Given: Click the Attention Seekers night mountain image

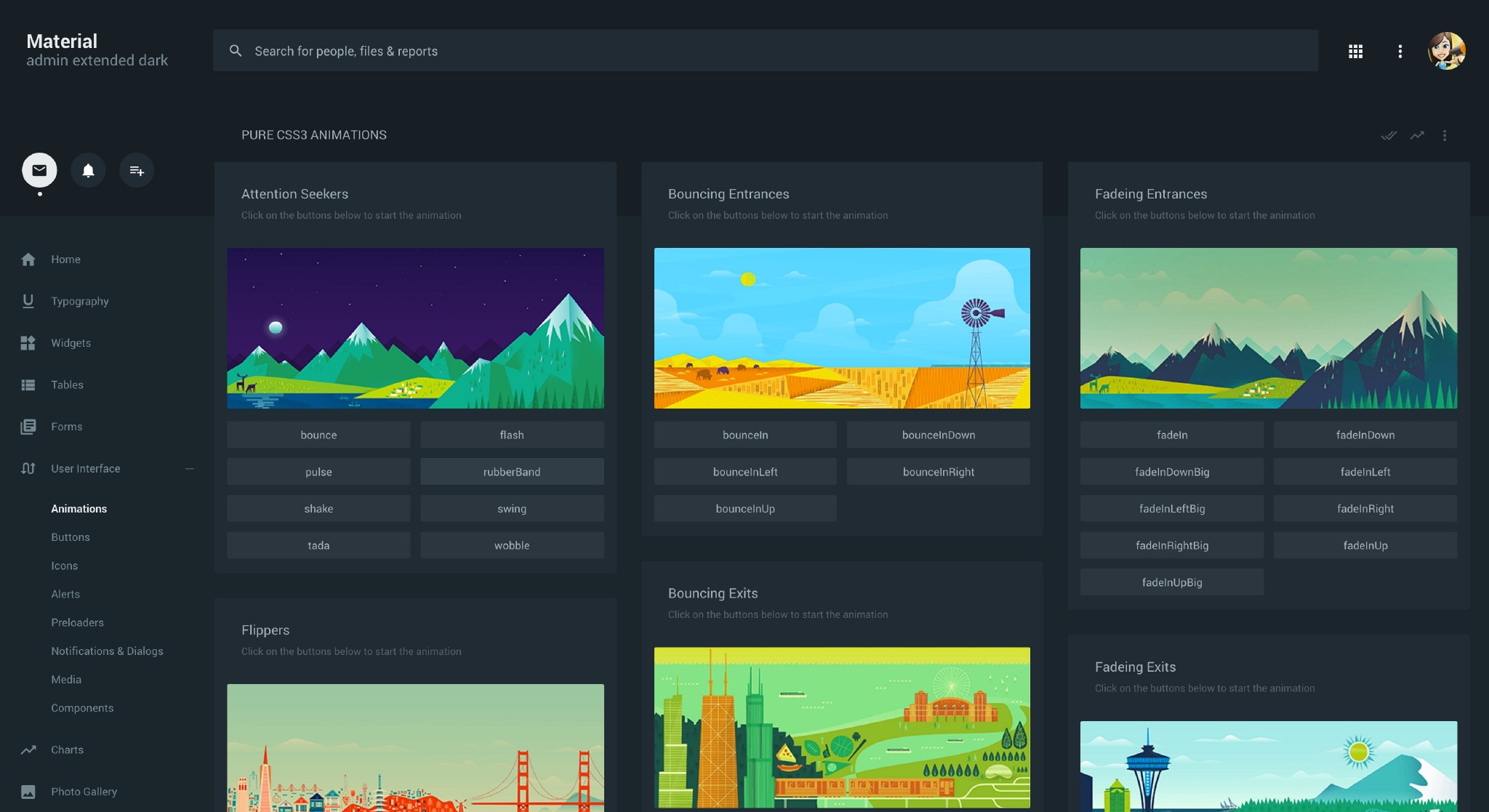Looking at the screenshot, I should tap(415, 328).
